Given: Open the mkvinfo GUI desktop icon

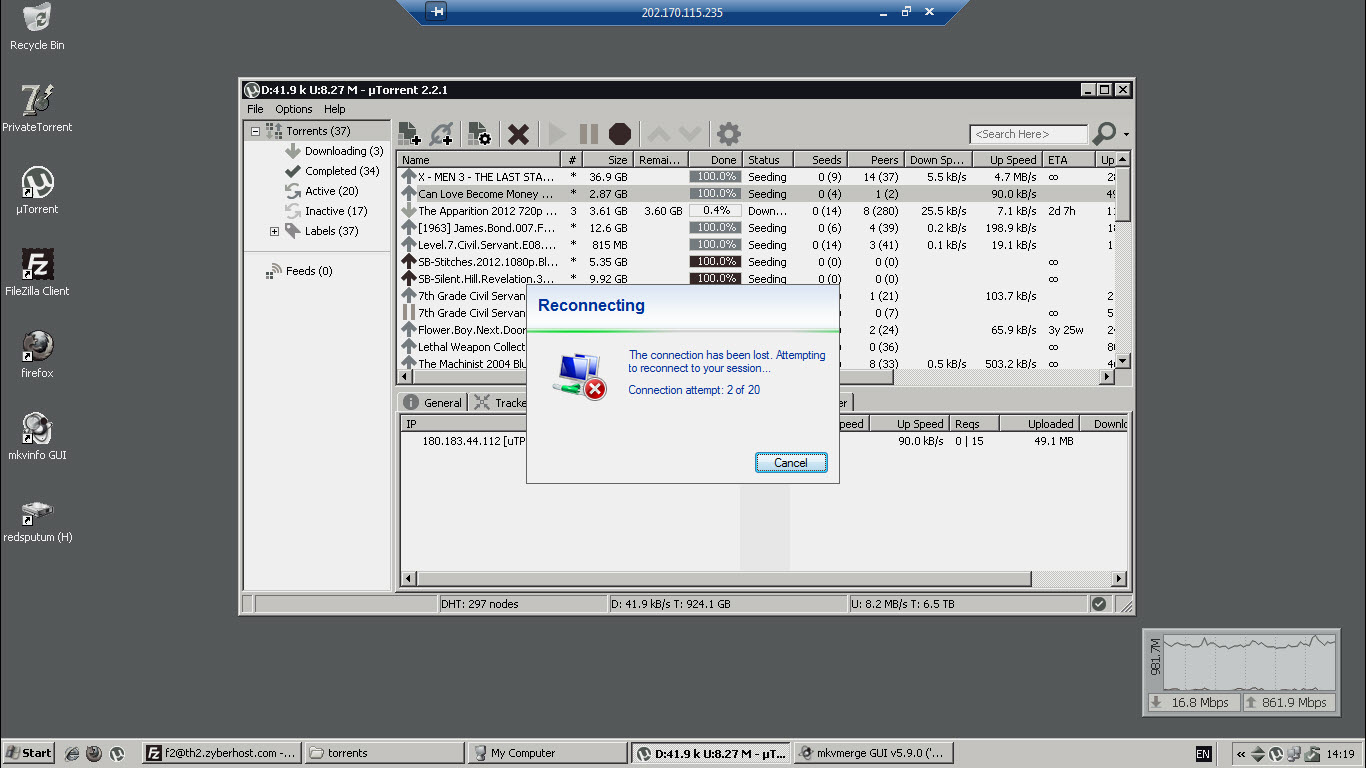Looking at the screenshot, I should tap(37, 437).
